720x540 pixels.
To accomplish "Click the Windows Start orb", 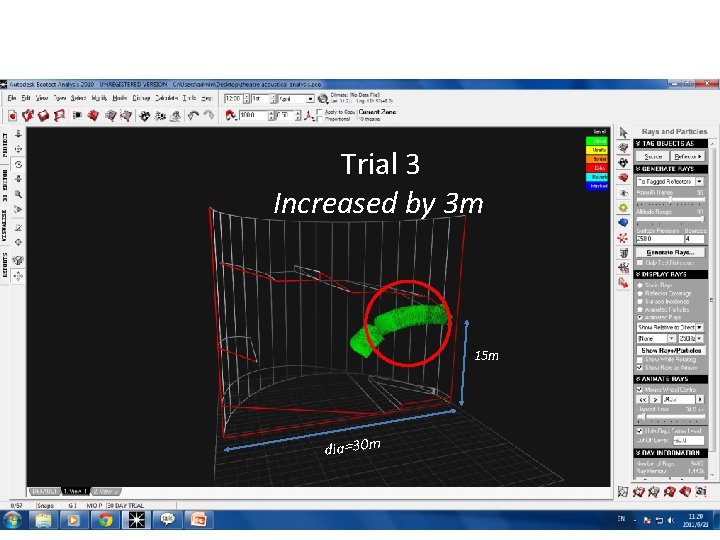I will click(x=12, y=520).
